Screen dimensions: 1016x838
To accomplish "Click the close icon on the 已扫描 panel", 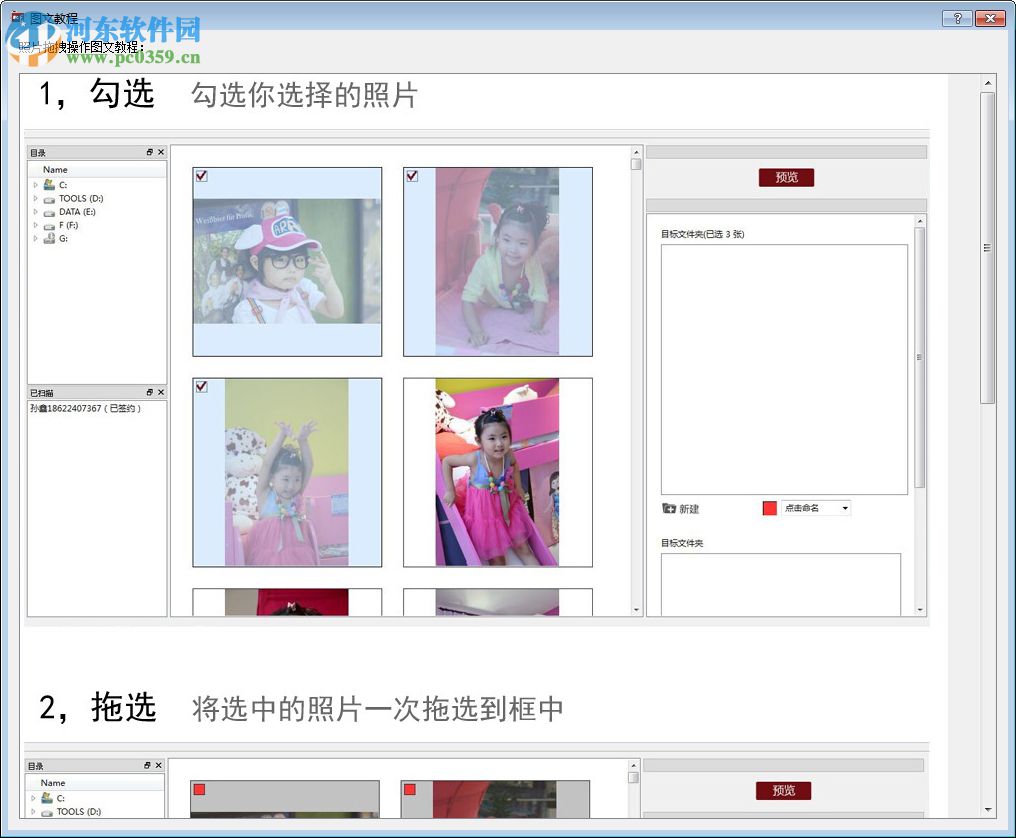I will tap(161, 392).
